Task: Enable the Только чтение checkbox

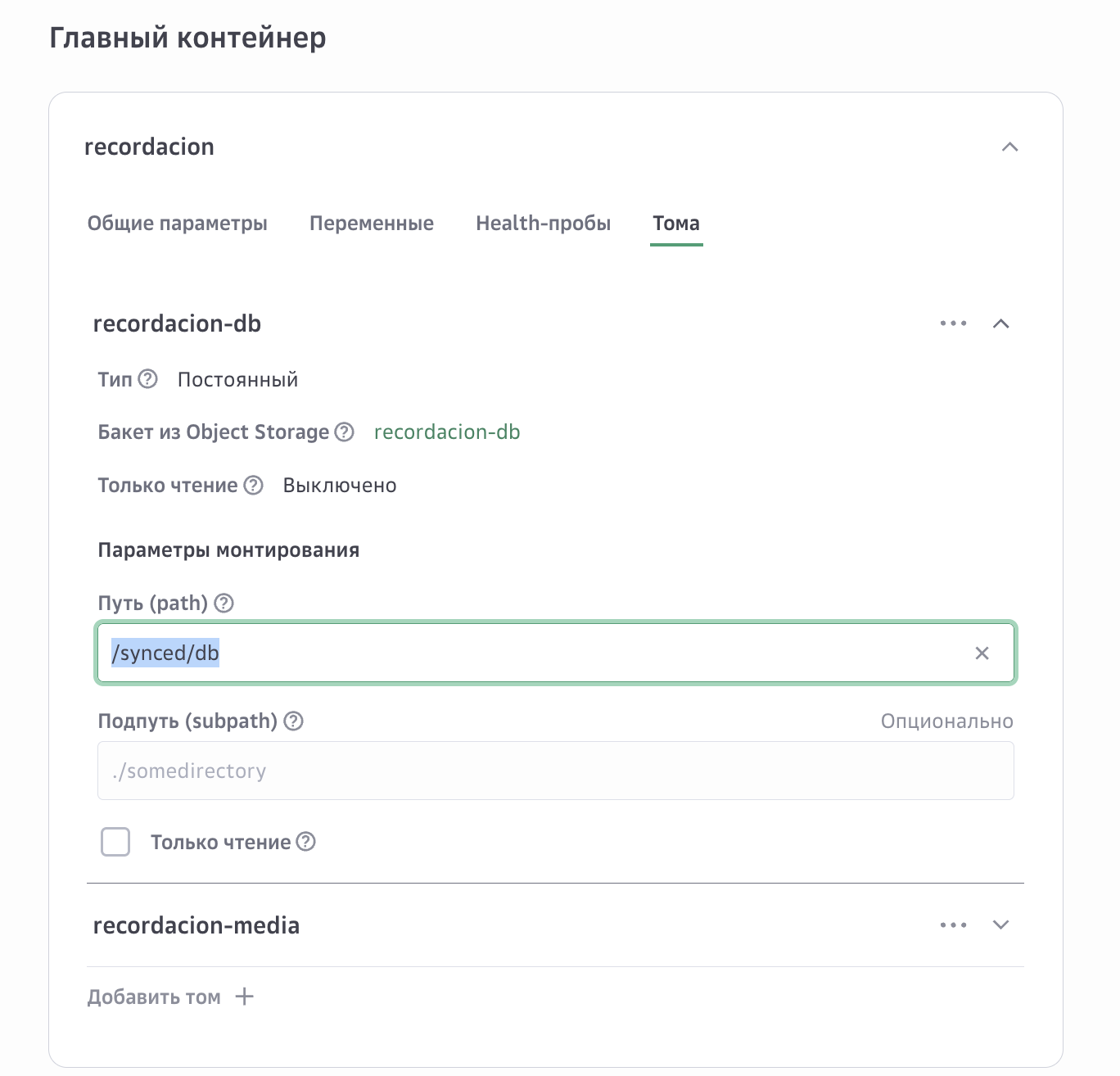Action: (x=115, y=842)
